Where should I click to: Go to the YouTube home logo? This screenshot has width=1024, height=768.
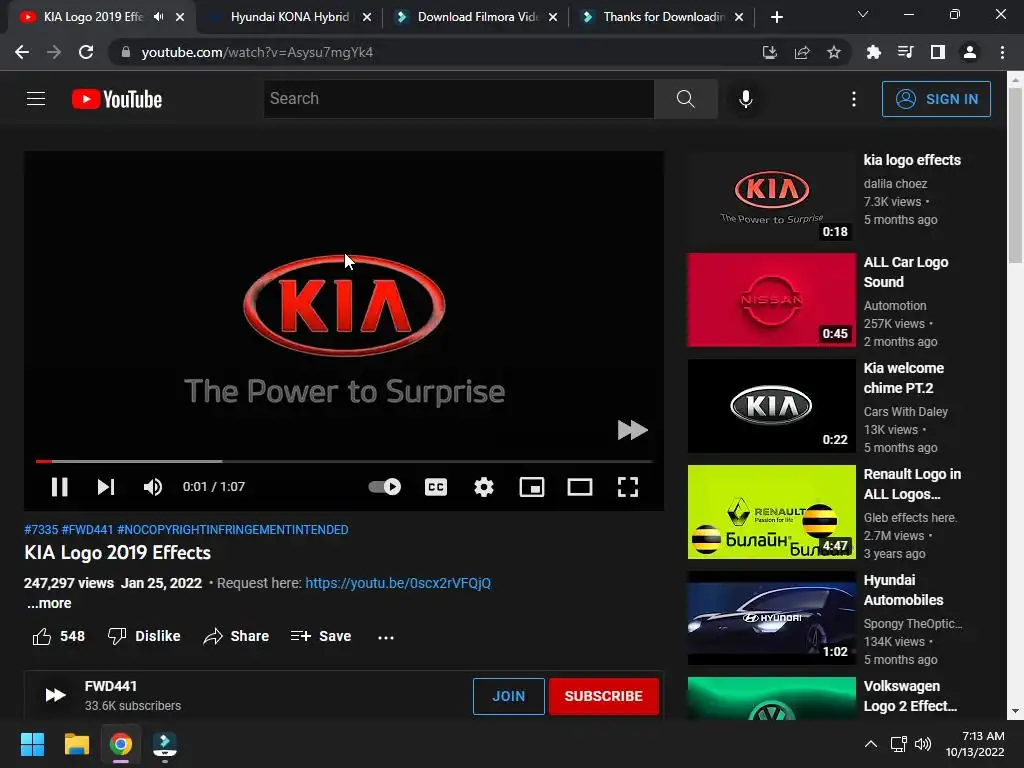(117, 99)
